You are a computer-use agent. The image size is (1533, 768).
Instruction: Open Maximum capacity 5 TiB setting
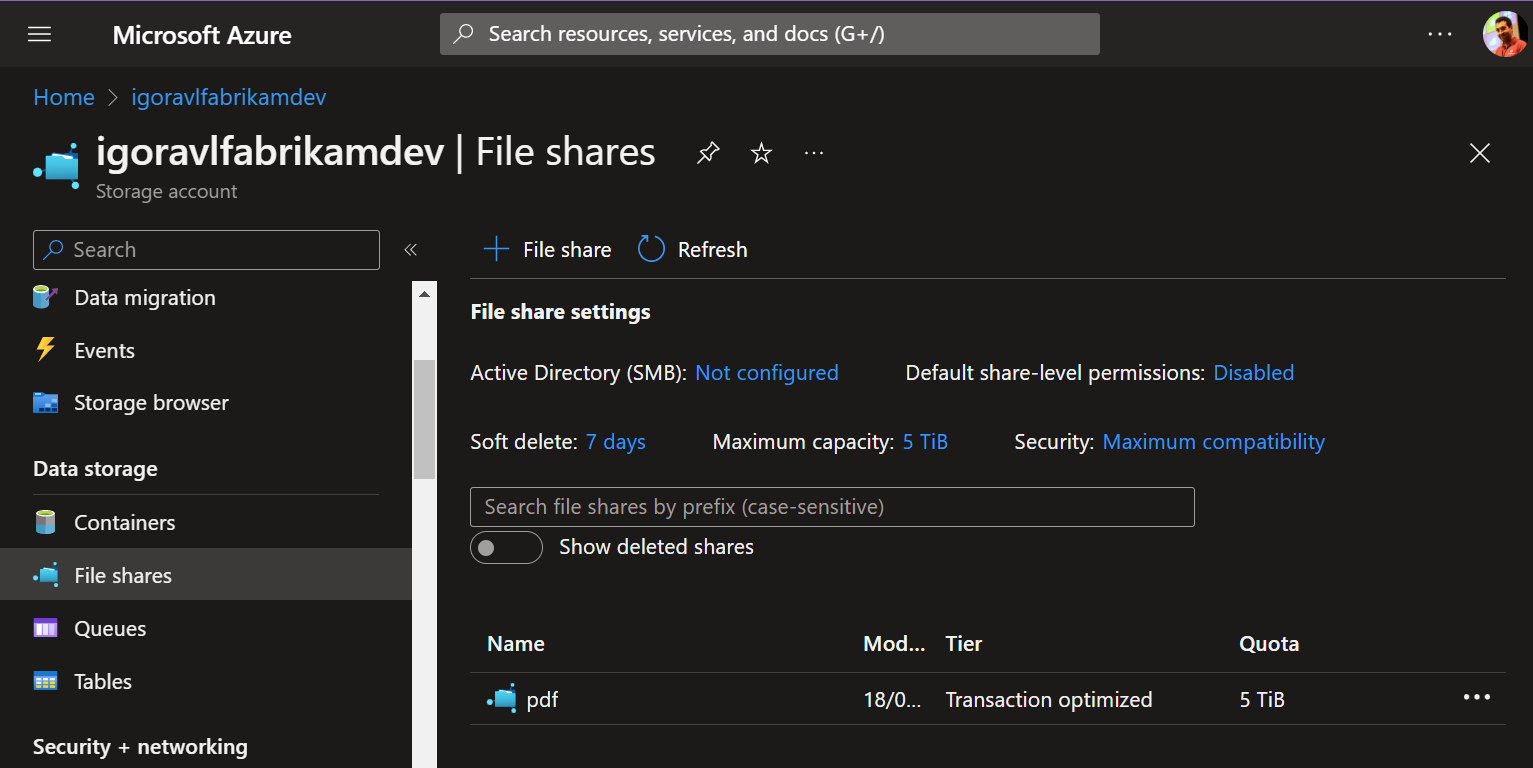tap(925, 442)
